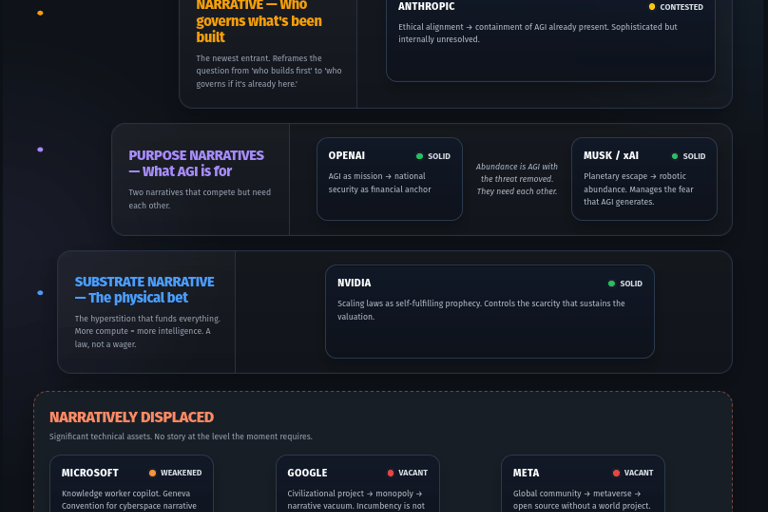Screen dimensions: 768x512
Task: Click the SOLID label on NVIDIA card
Action: pyautogui.click(x=631, y=284)
